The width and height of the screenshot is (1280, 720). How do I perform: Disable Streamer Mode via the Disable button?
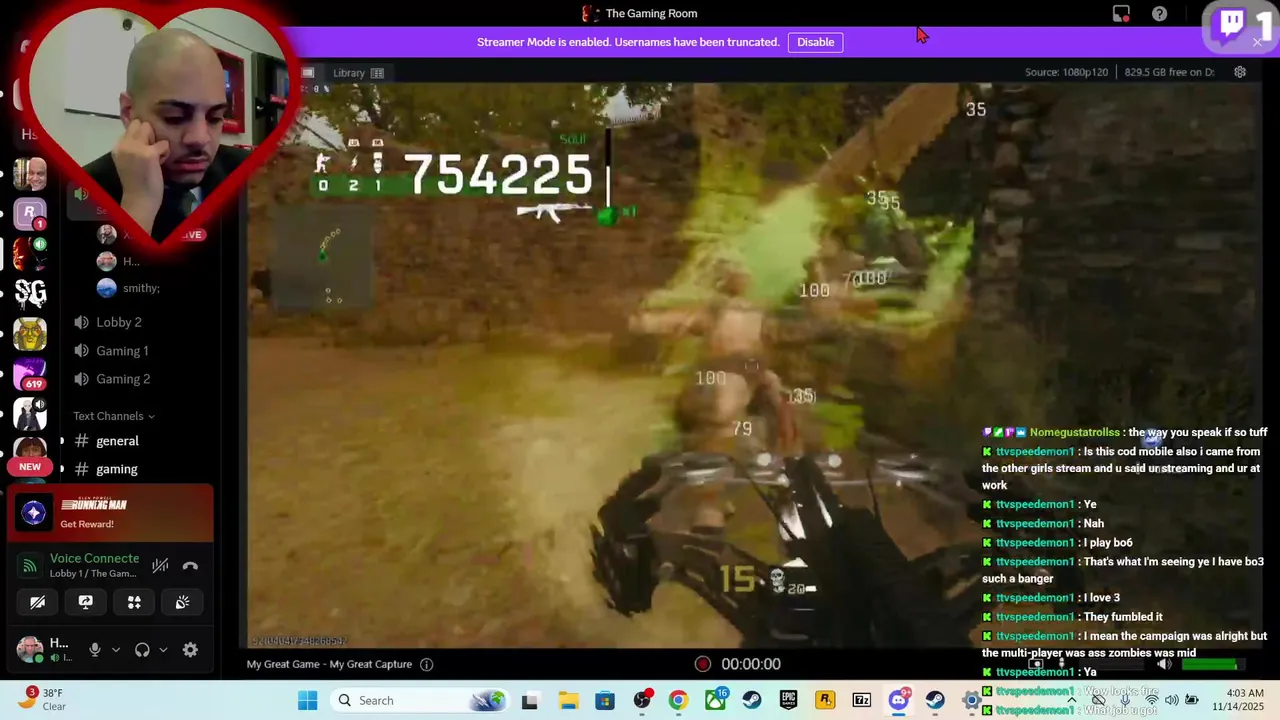click(815, 42)
